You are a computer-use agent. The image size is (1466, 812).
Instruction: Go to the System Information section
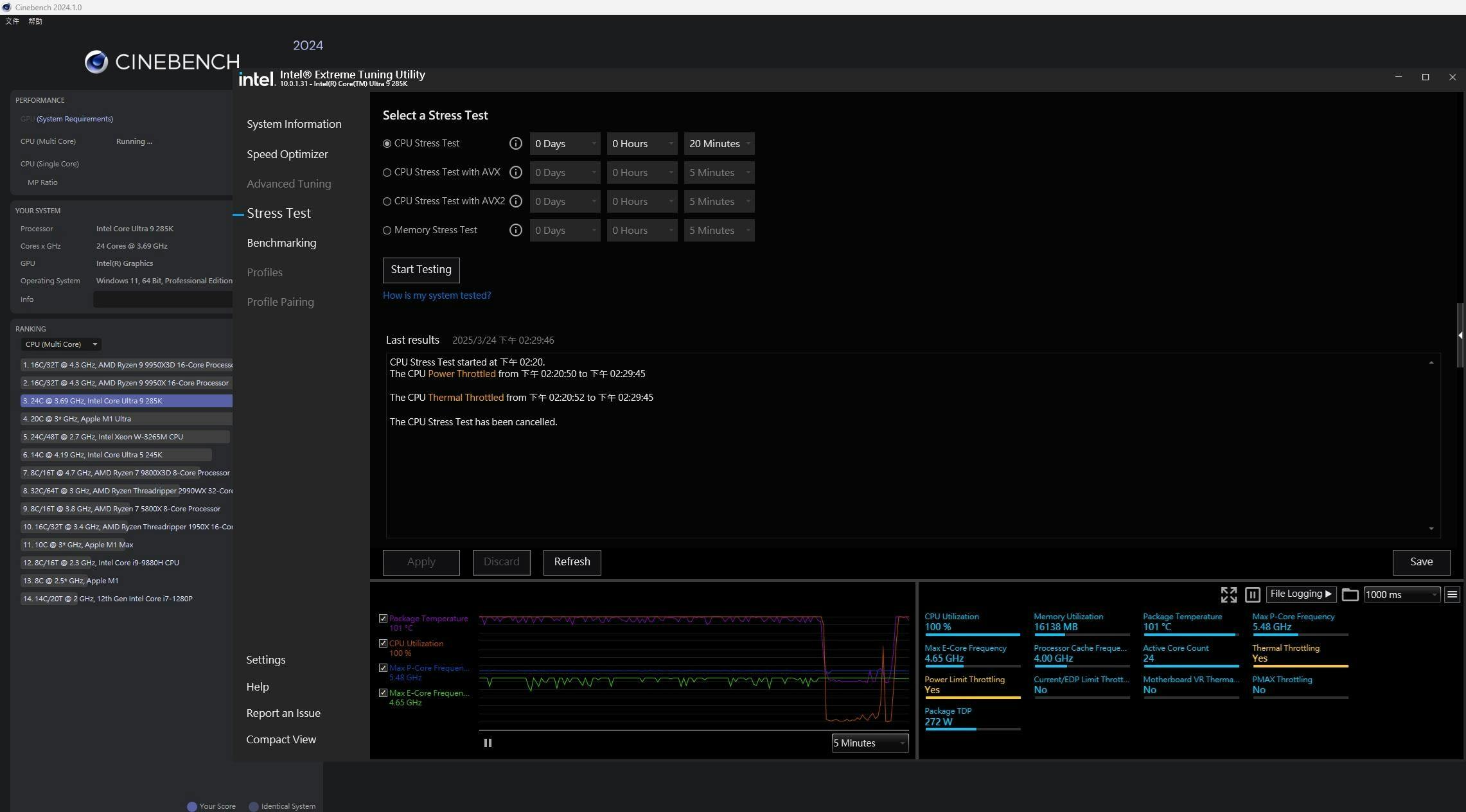click(294, 124)
